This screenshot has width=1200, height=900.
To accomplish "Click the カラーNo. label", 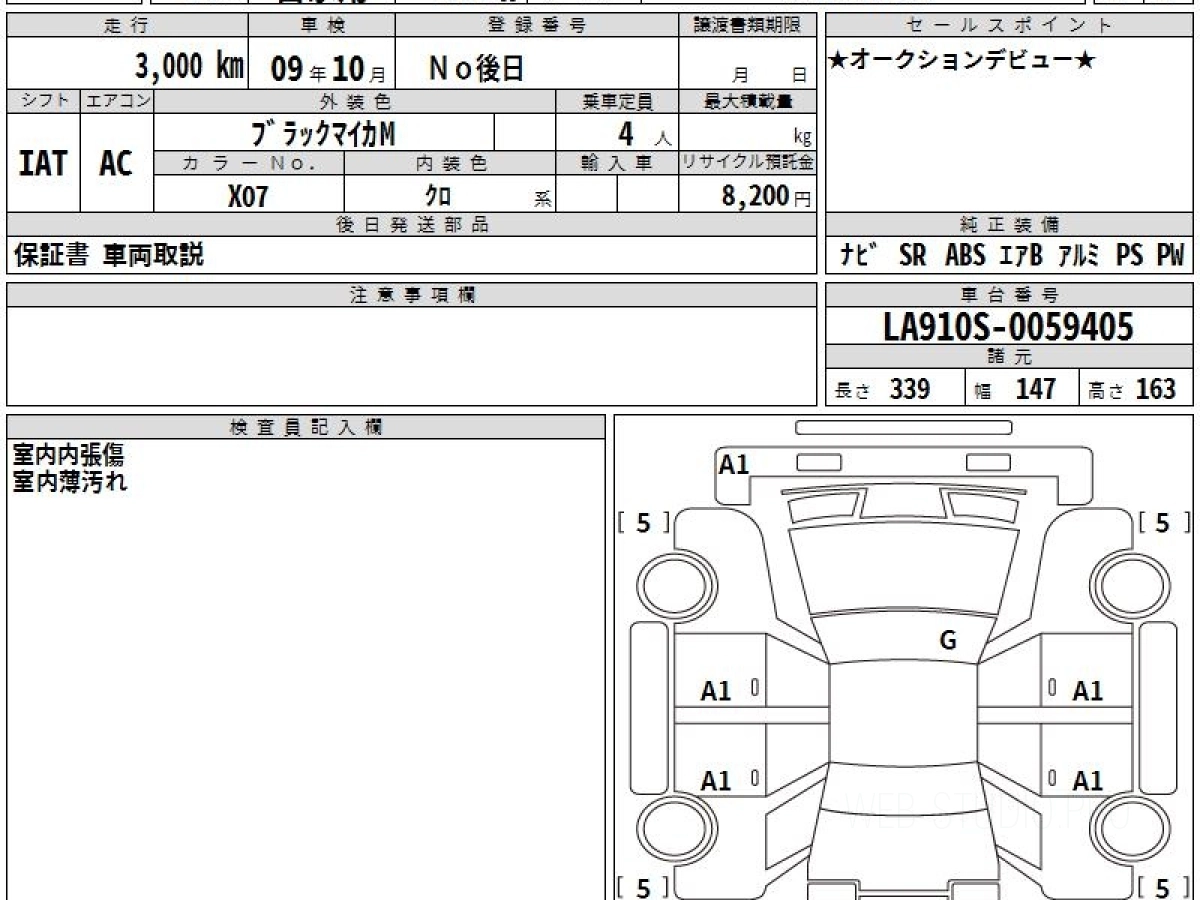I will click(x=249, y=164).
